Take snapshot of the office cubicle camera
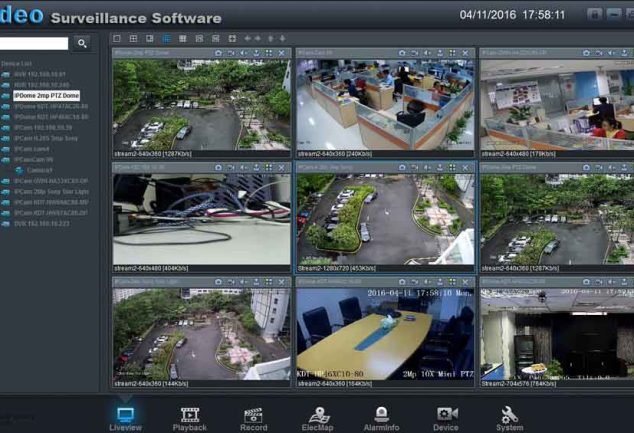The image size is (634, 433). click(402, 53)
